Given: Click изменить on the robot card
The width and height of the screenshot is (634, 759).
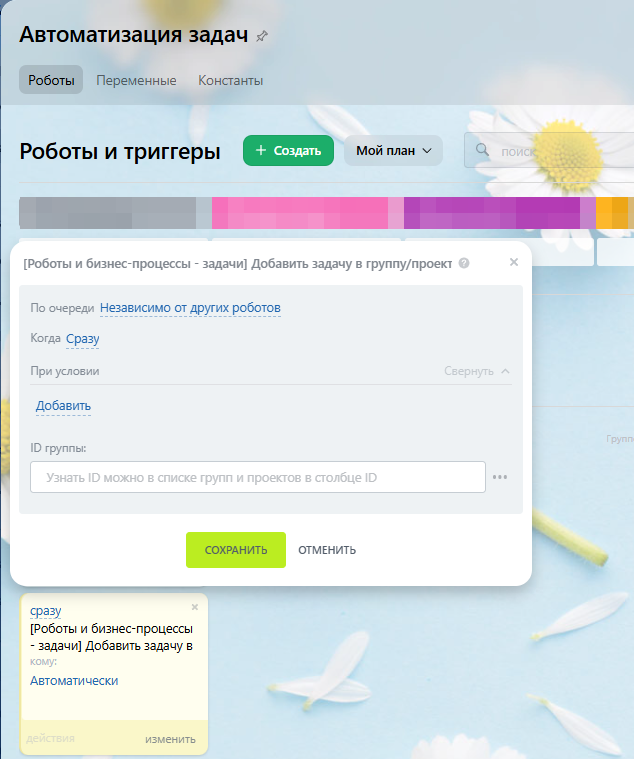Looking at the screenshot, I should click(x=170, y=739).
